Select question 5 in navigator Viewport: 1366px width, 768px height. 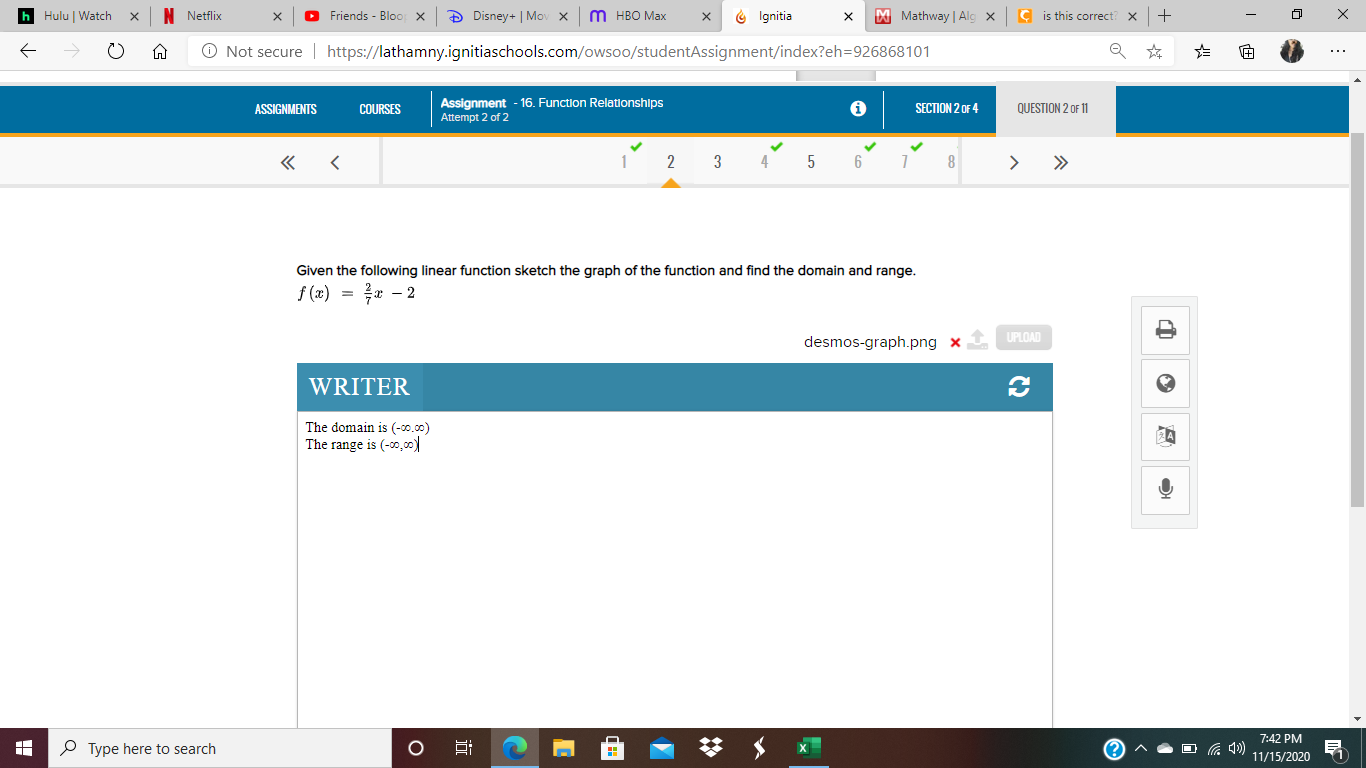tap(811, 162)
